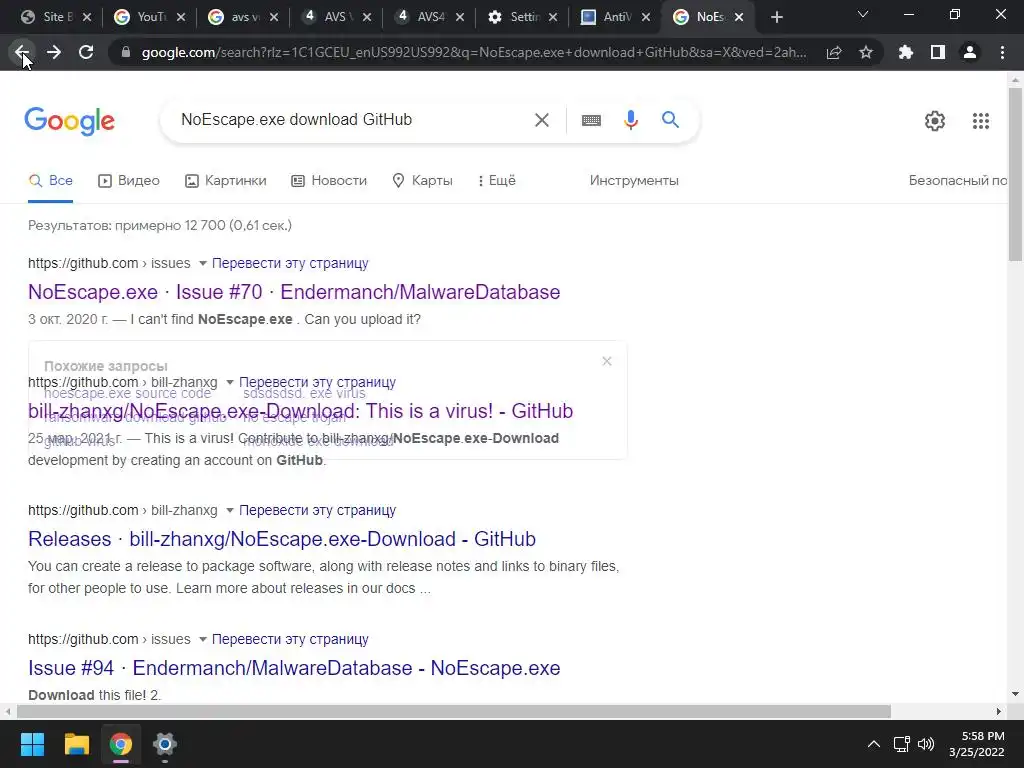
Task: Open the Windows Start menu
Action: (x=32, y=744)
